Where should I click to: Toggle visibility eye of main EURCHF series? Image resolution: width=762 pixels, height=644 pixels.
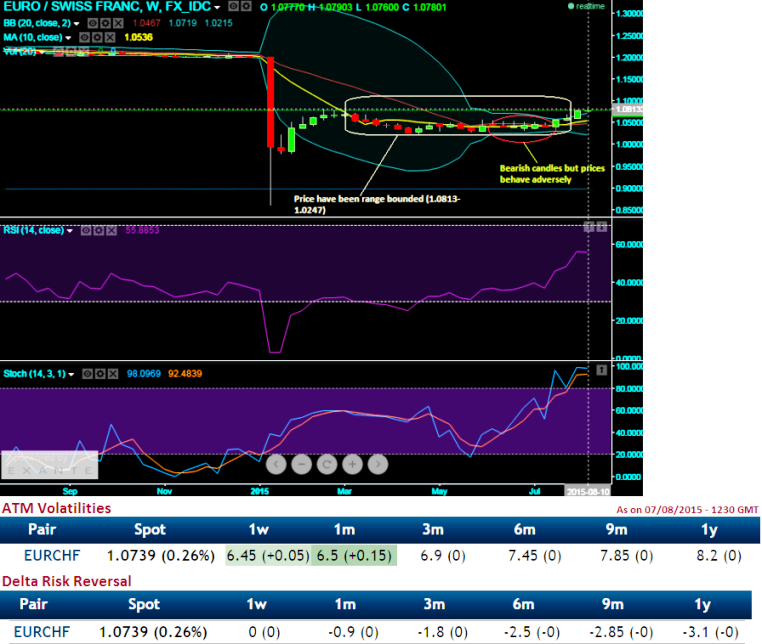point(234,7)
